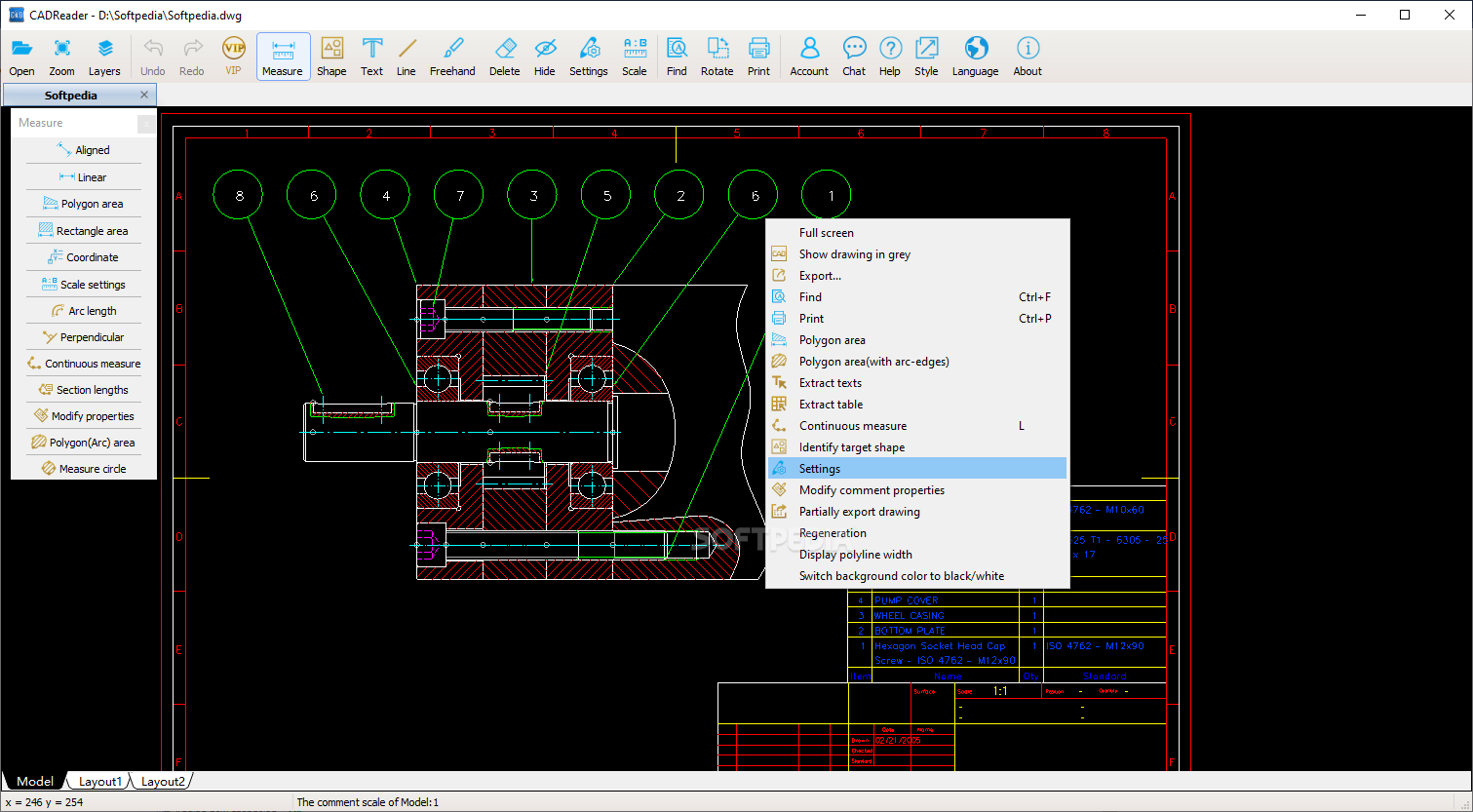Choose Continuous measure in context menu
The height and width of the screenshot is (812, 1473).
pyautogui.click(x=917, y=426)
